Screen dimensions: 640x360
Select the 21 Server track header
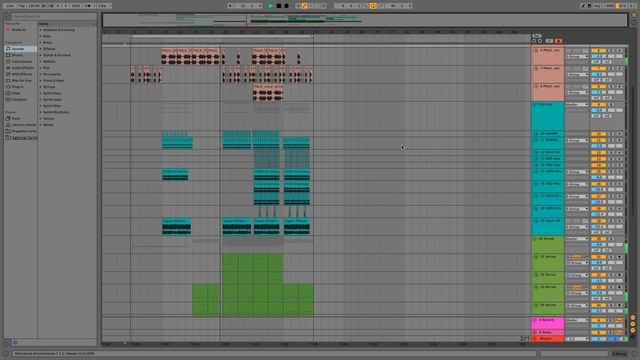(x=548, y=262)
